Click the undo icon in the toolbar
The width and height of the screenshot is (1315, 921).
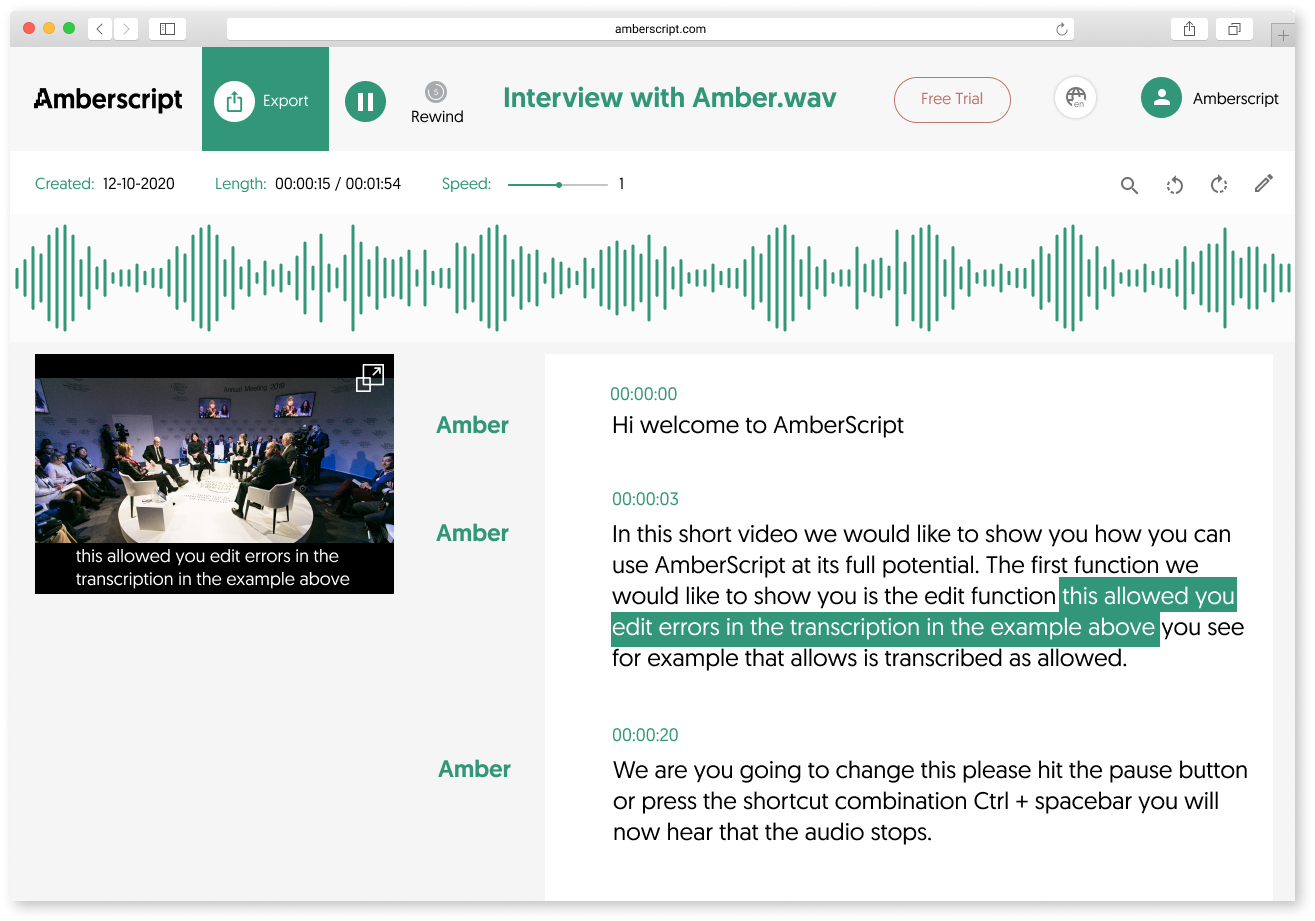point(1174,185)
